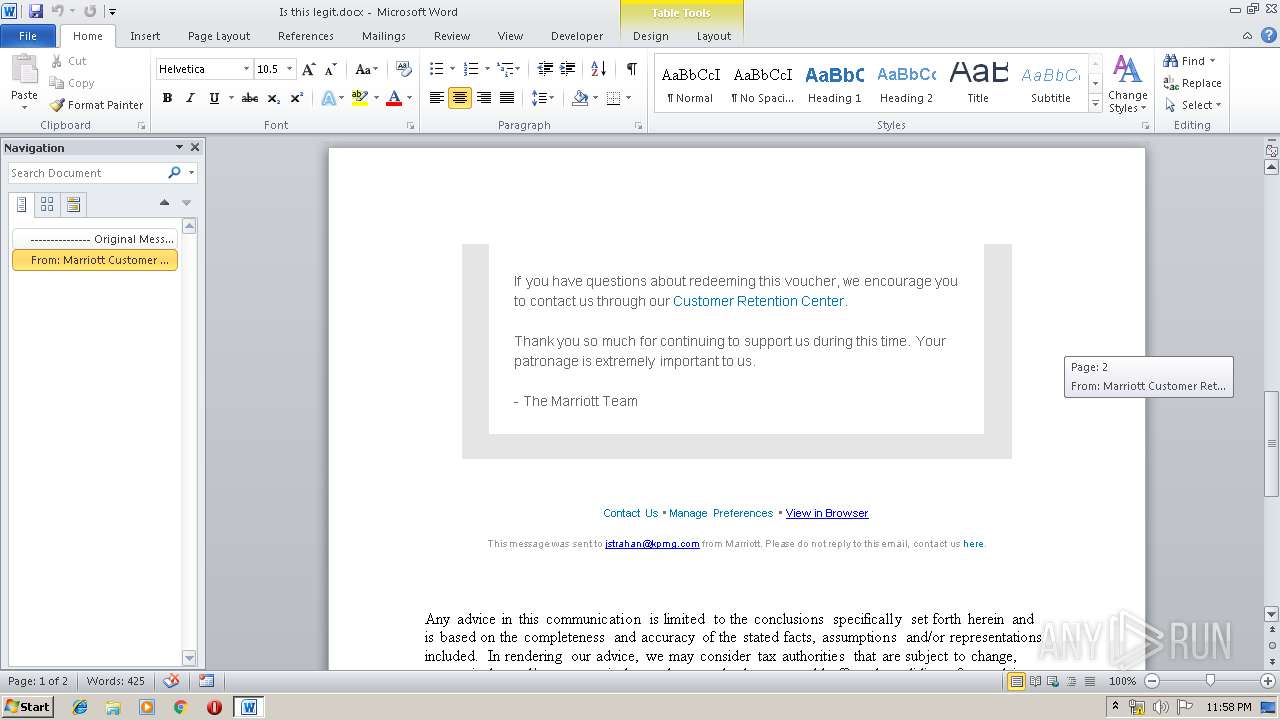Open File Explorer in taskbar

[x=113, y=707]
